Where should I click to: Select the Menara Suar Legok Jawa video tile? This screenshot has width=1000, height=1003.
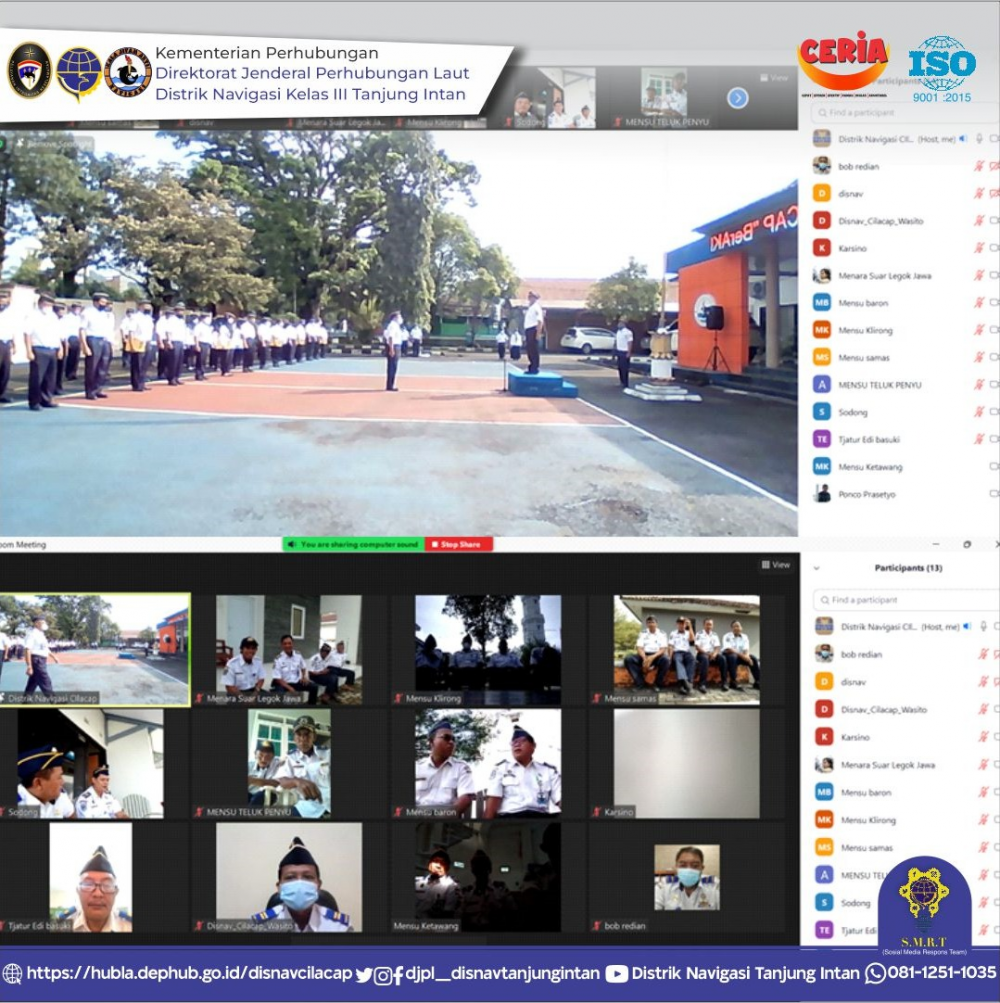[289, 650]
